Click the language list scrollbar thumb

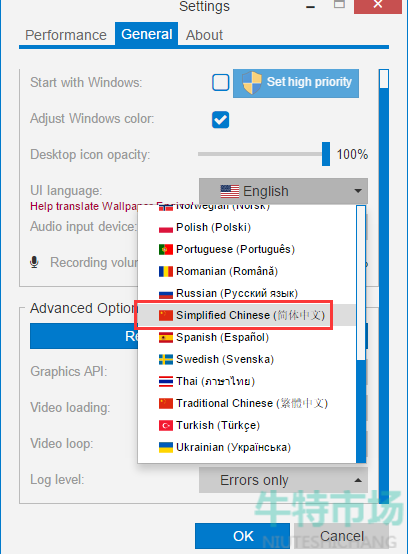coord(361,283)
